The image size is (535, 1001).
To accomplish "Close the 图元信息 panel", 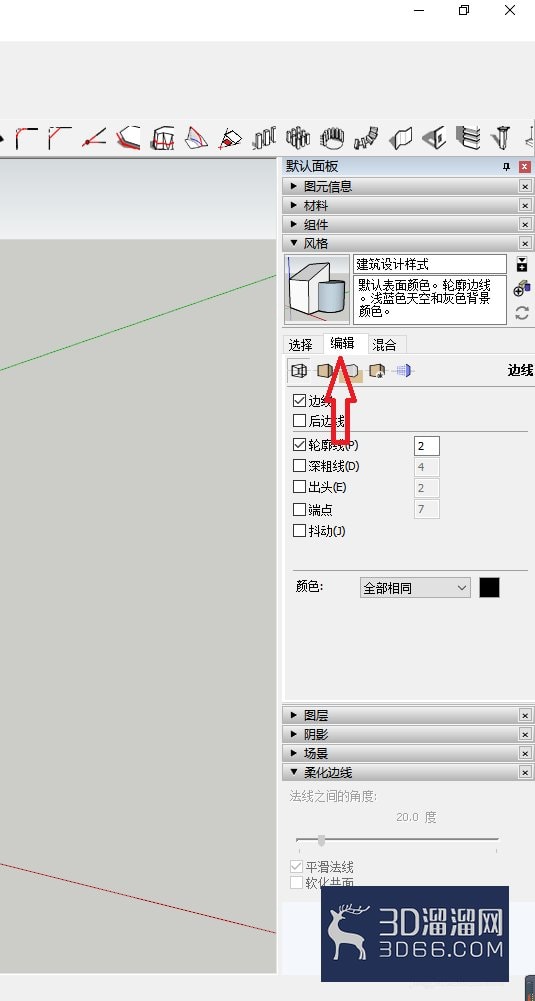I will click(x=525, y=186).
